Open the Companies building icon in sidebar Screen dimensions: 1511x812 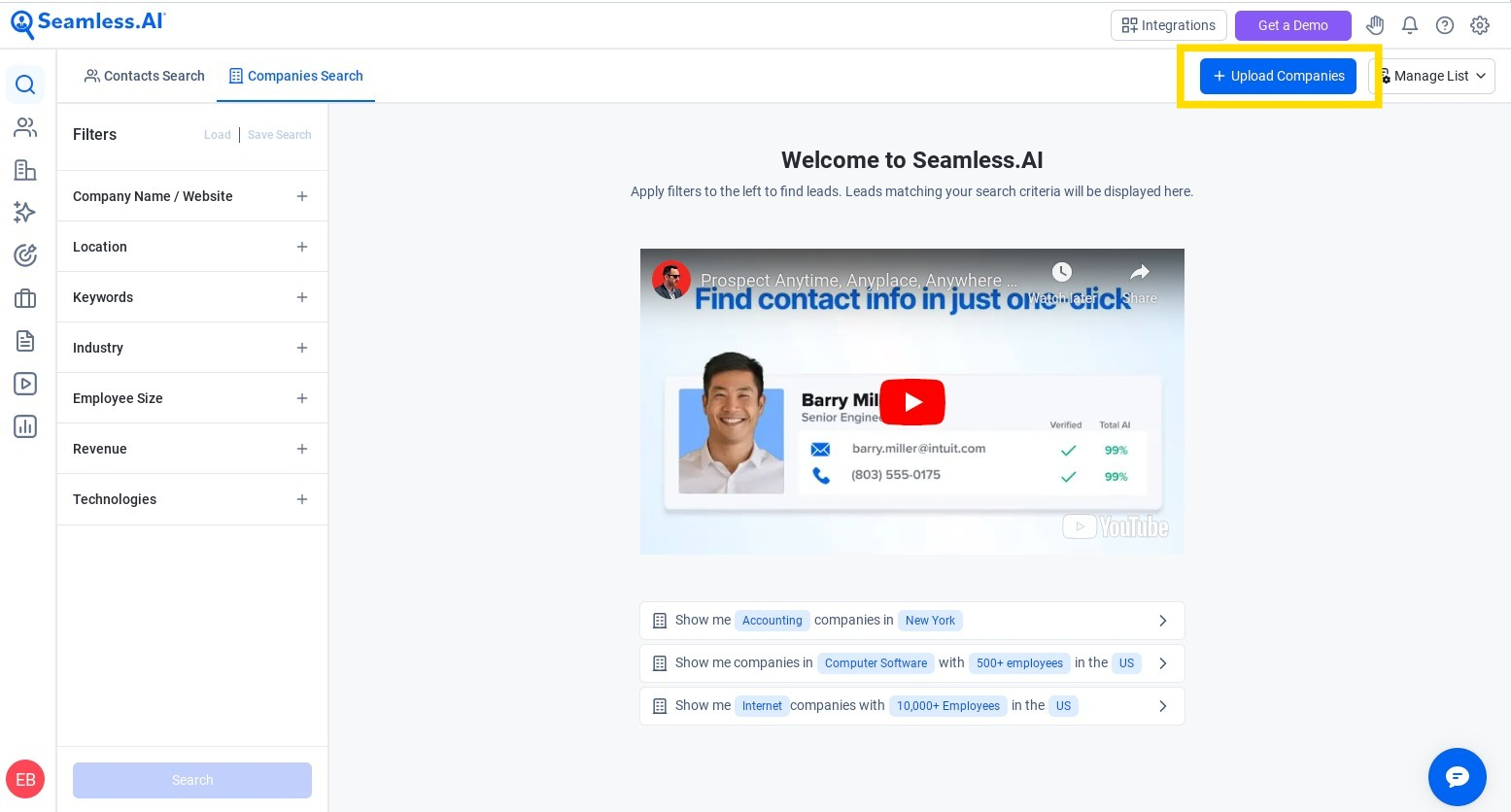(25, 170)
